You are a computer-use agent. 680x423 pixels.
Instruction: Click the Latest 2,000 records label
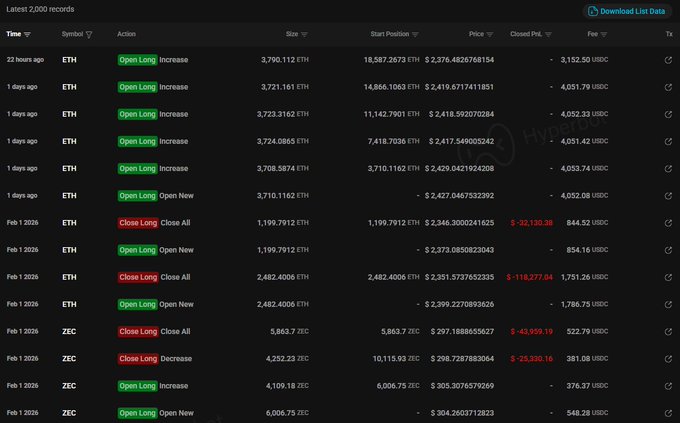coord(40,9)
